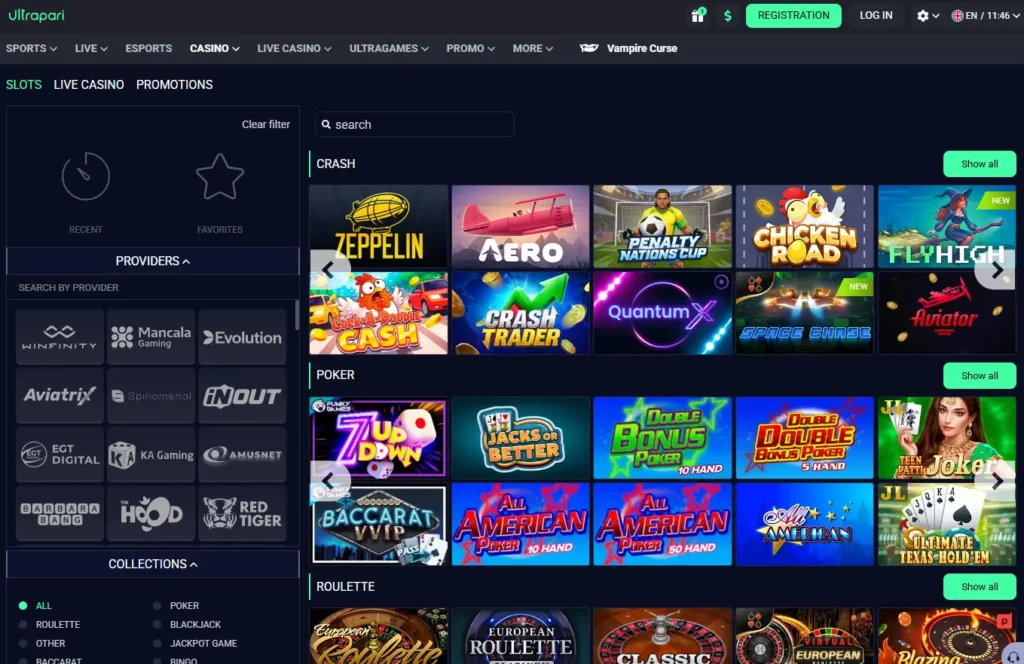Open the Aviator game thumbnail
This screenshot has width=1024, height=664.
[947, 313]
